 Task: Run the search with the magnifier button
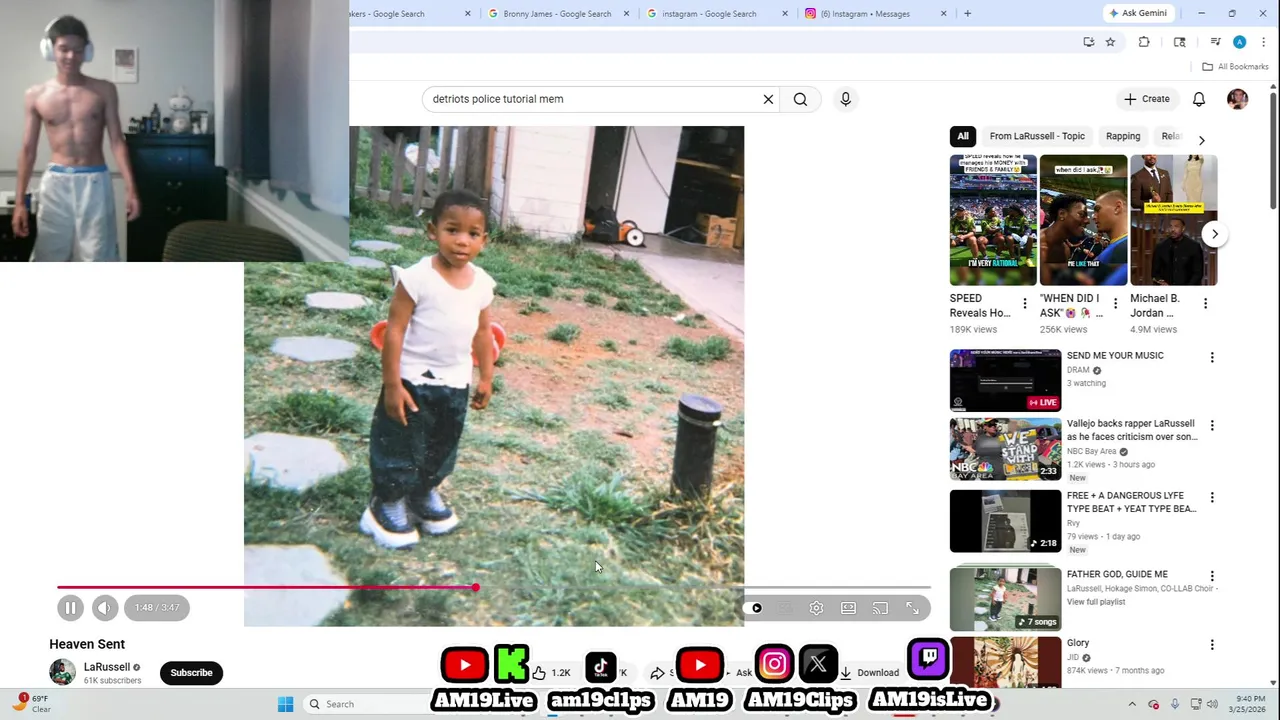[x=800, y=99]
